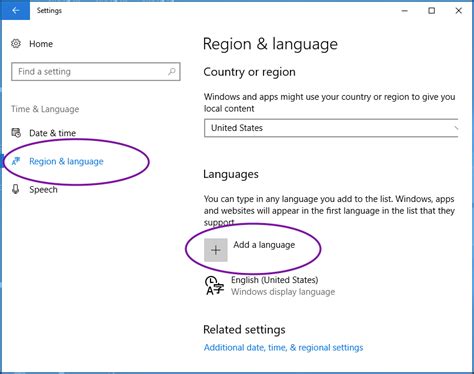Click the Speech microphone icon

tap(15, 189)
